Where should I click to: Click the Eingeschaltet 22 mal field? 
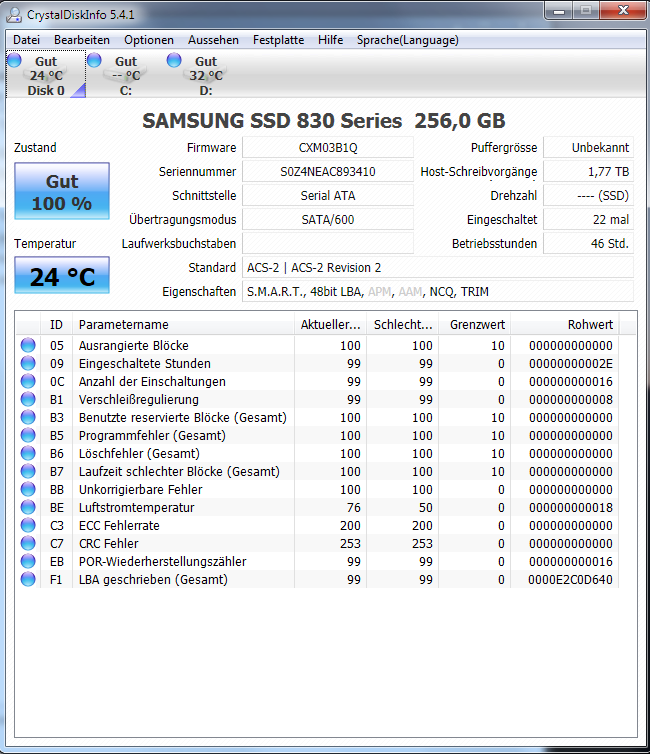coord(588,220)
